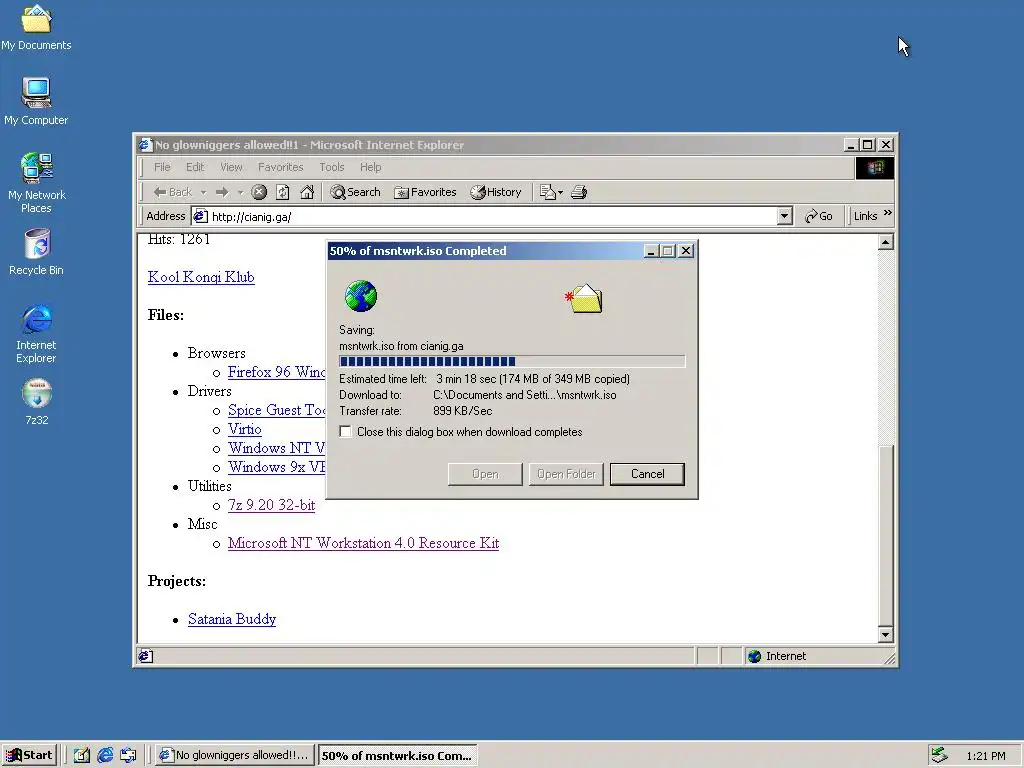Image resolution: width=1024 pixels, height=768 pixels.
Task: Click the vertical scrollbar thumb in IE
Action: click(x=886, y=535)
